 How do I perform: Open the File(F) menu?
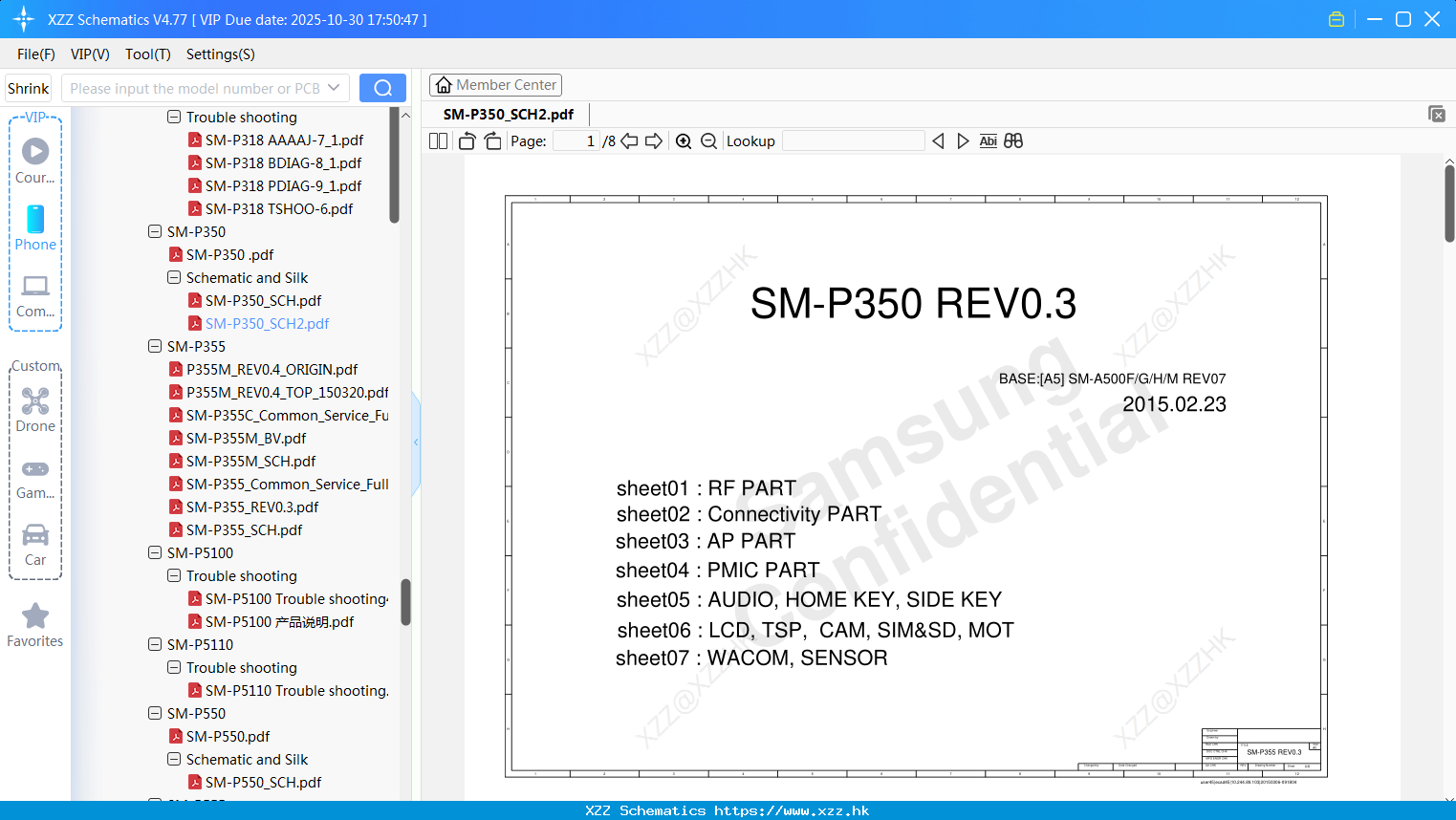(x=36, y=54)
